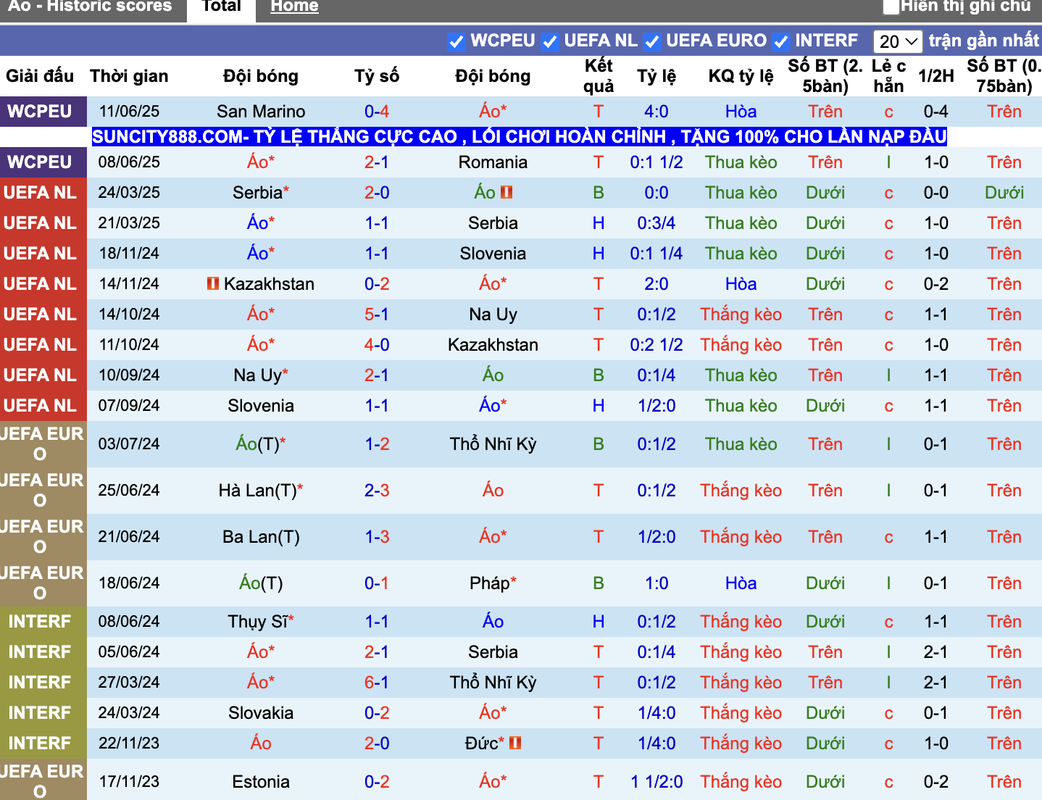The image size is (1042, 800).
Task: Select the Giải đấu column header
Action: 40,76
